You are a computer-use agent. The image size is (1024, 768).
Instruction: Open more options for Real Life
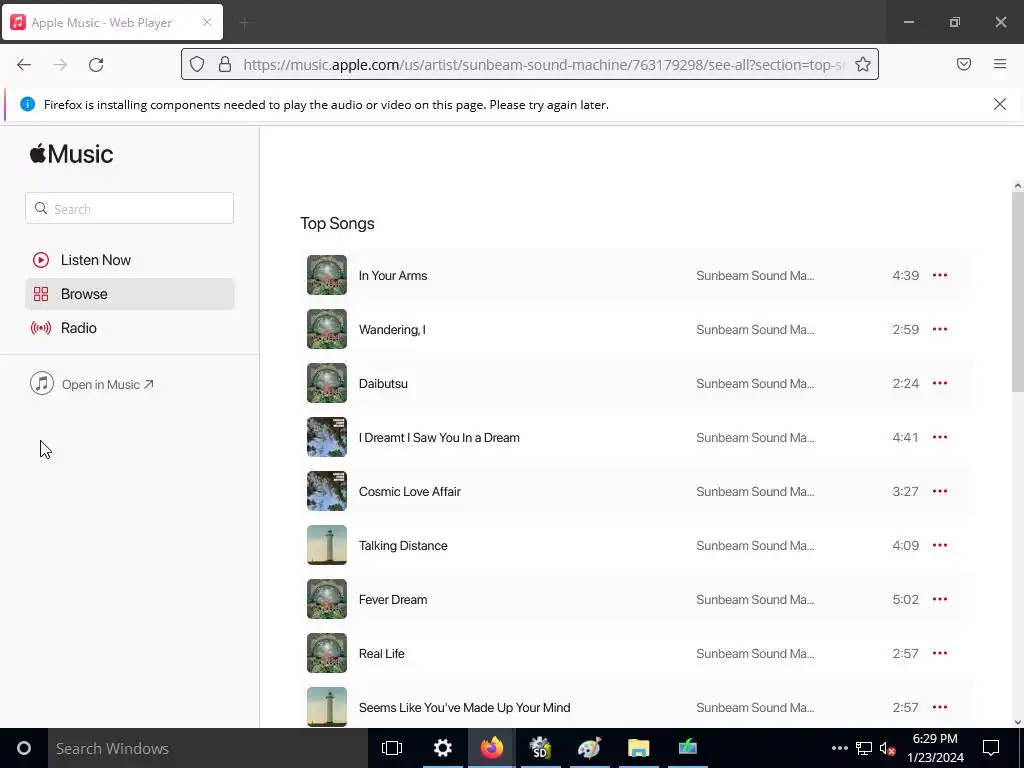tap(940, 653)
